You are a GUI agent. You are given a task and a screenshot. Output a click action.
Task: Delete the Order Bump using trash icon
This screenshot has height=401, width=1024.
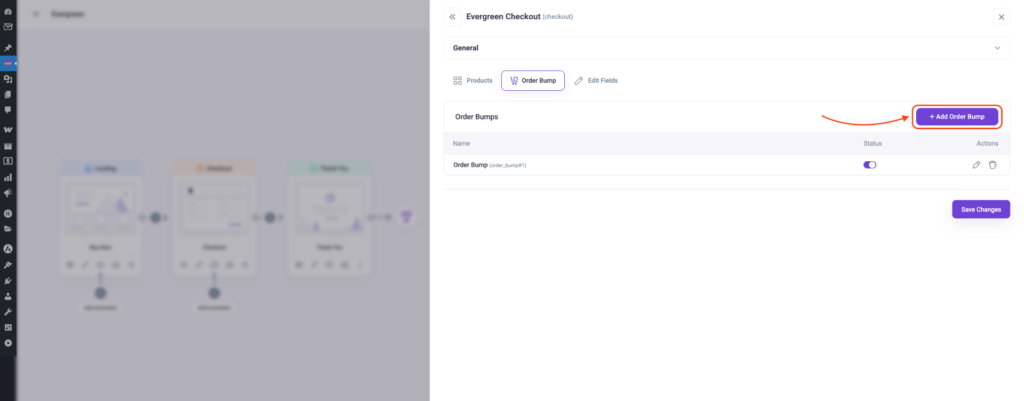[993, 165]
